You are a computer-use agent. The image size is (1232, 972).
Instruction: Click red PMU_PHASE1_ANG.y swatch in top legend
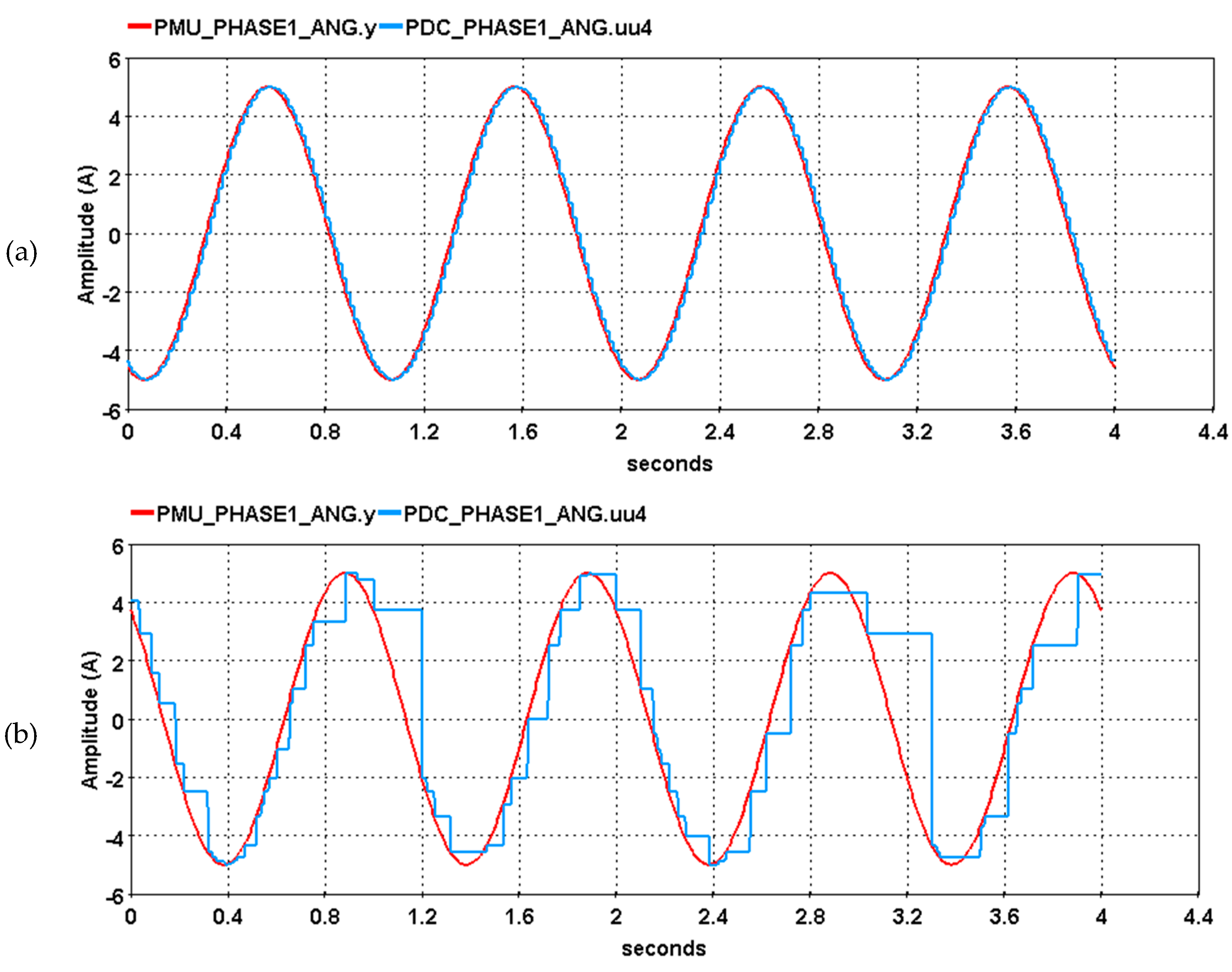139,26
